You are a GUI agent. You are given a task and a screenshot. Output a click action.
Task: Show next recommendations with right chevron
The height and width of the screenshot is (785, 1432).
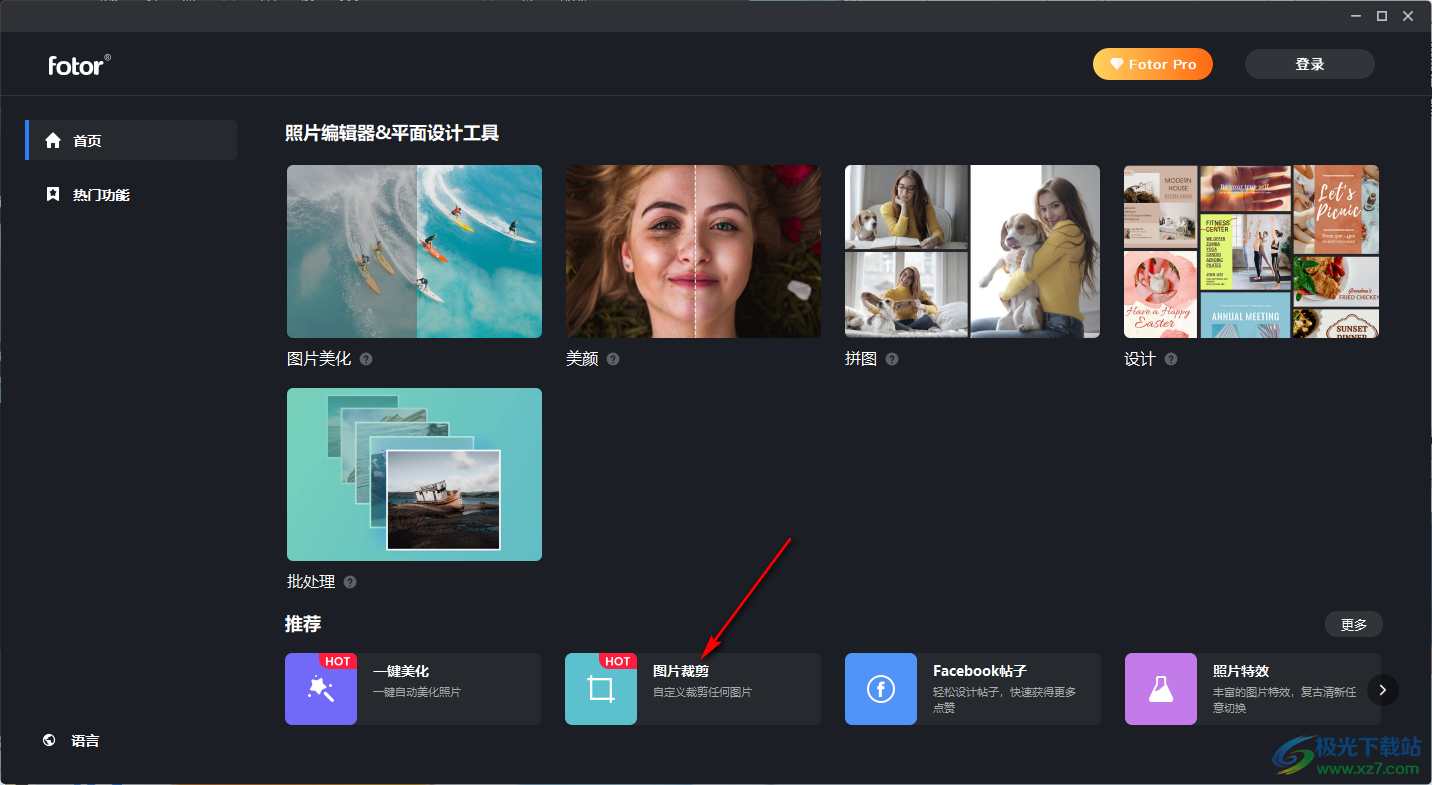(x=1383, y=689)
